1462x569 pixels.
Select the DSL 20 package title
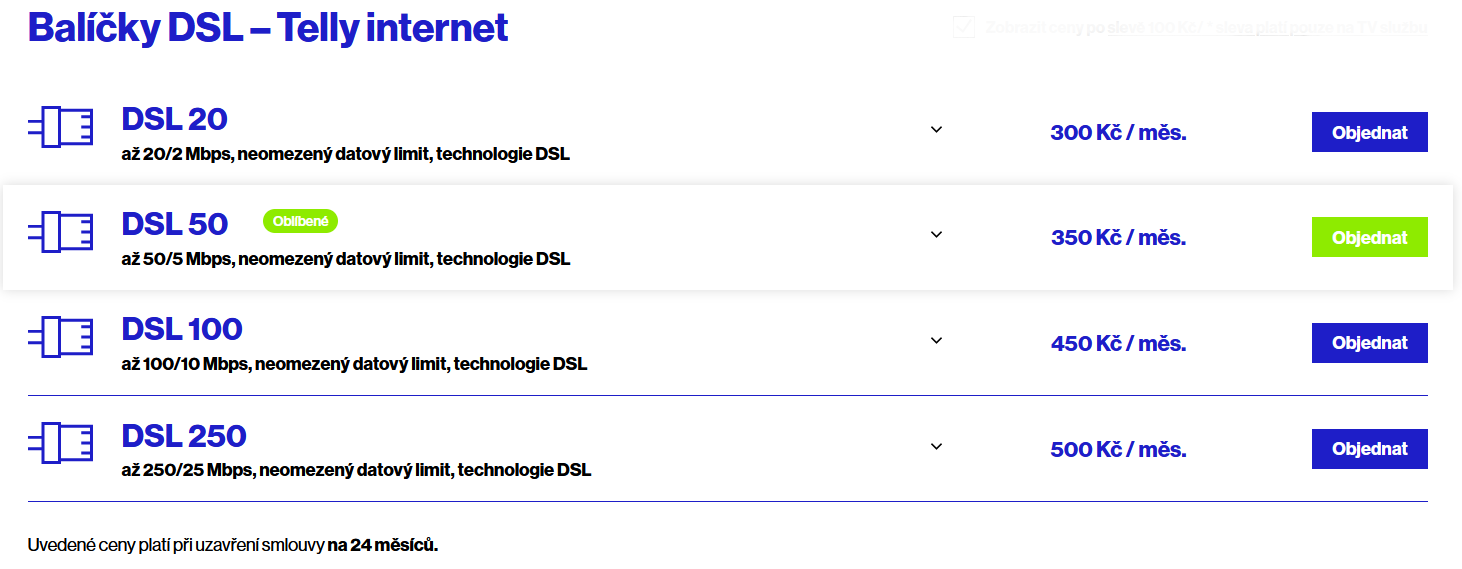175,119
